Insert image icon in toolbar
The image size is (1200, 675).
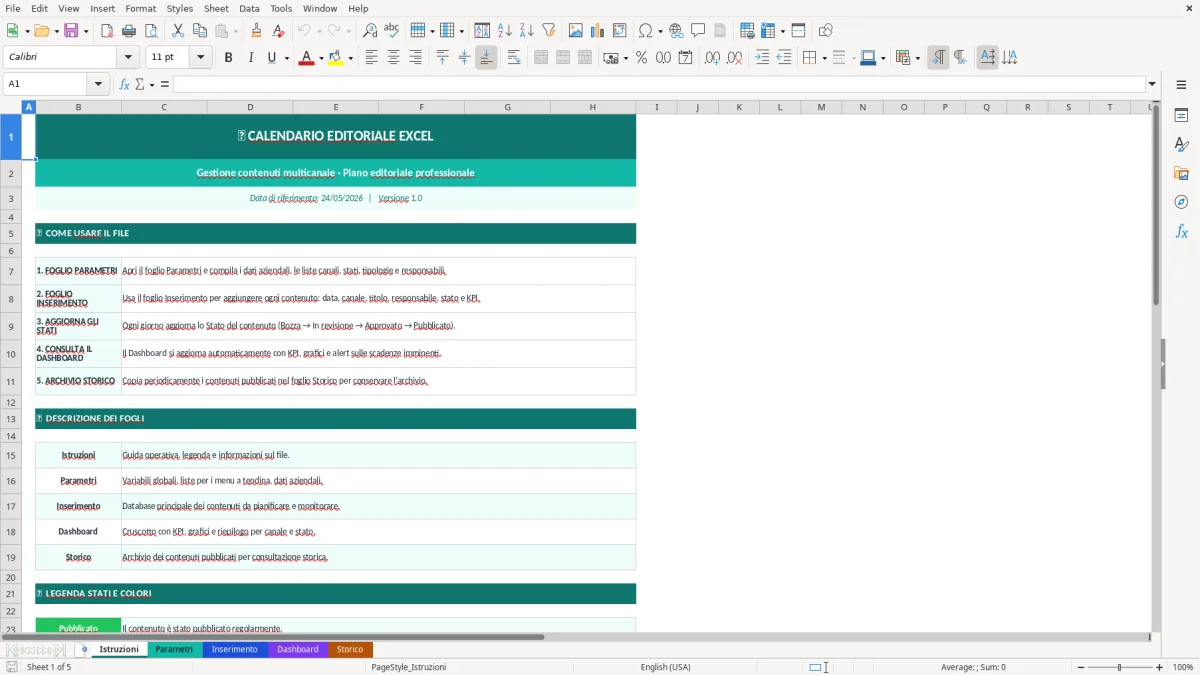(x=576, y=31)
